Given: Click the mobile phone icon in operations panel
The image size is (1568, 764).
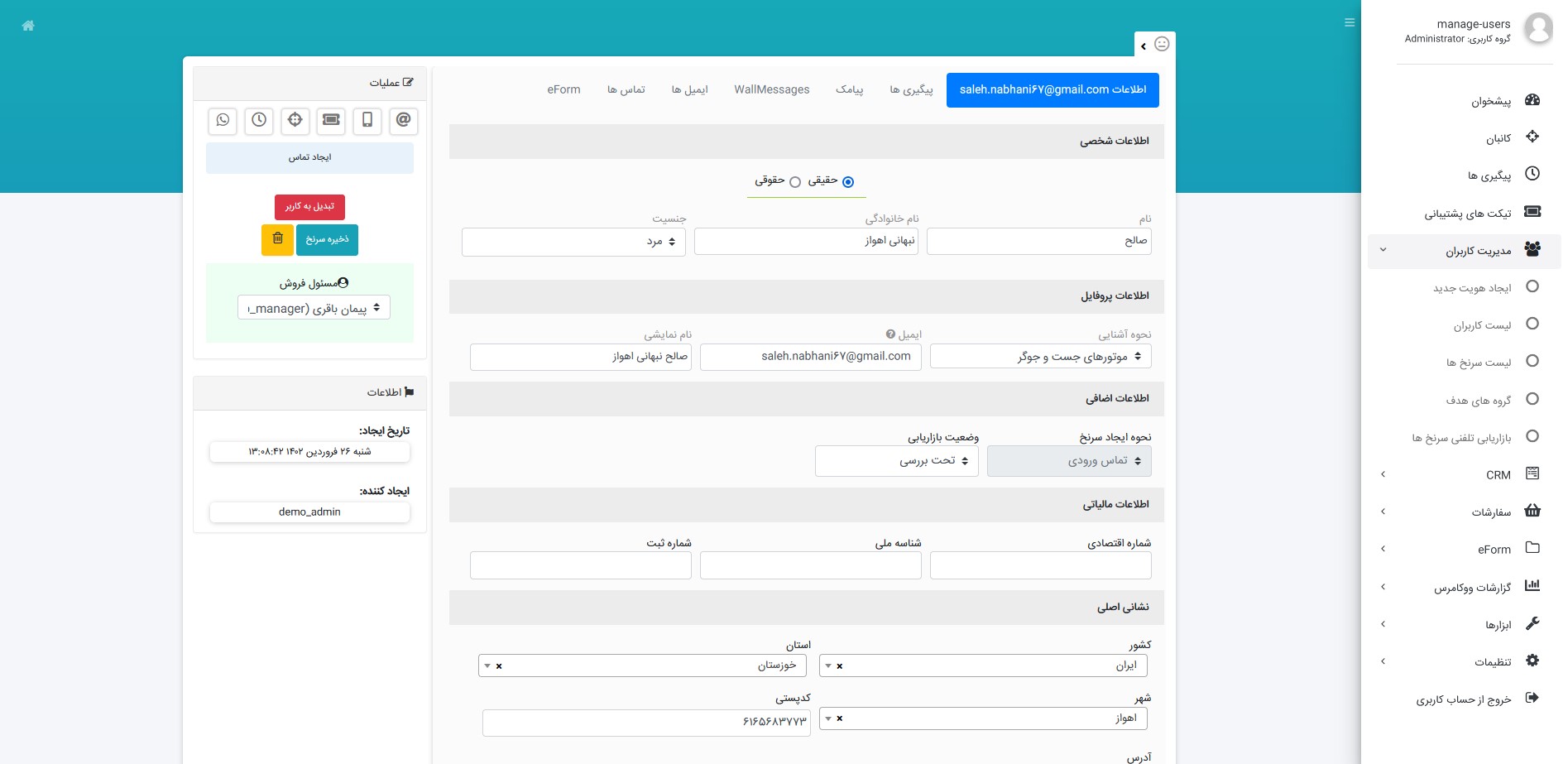Looking at the screenshot, I should [x=367, y=121].
